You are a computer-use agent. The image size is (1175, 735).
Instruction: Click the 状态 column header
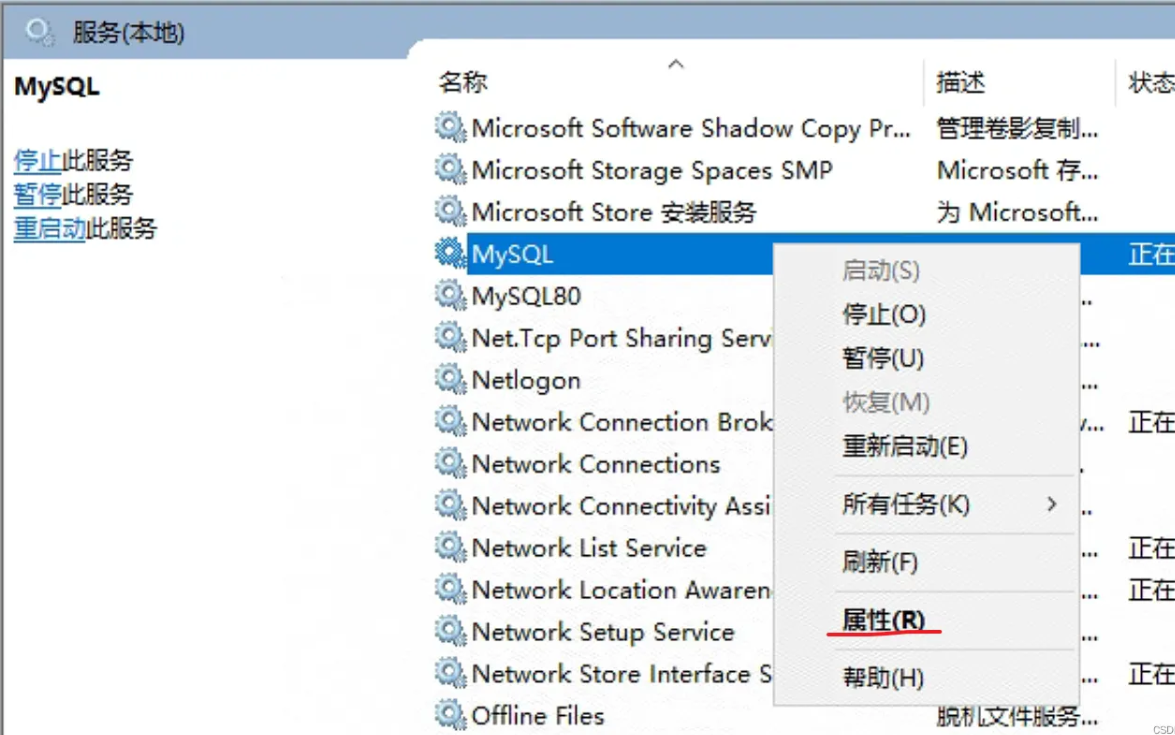[1151, 82]
